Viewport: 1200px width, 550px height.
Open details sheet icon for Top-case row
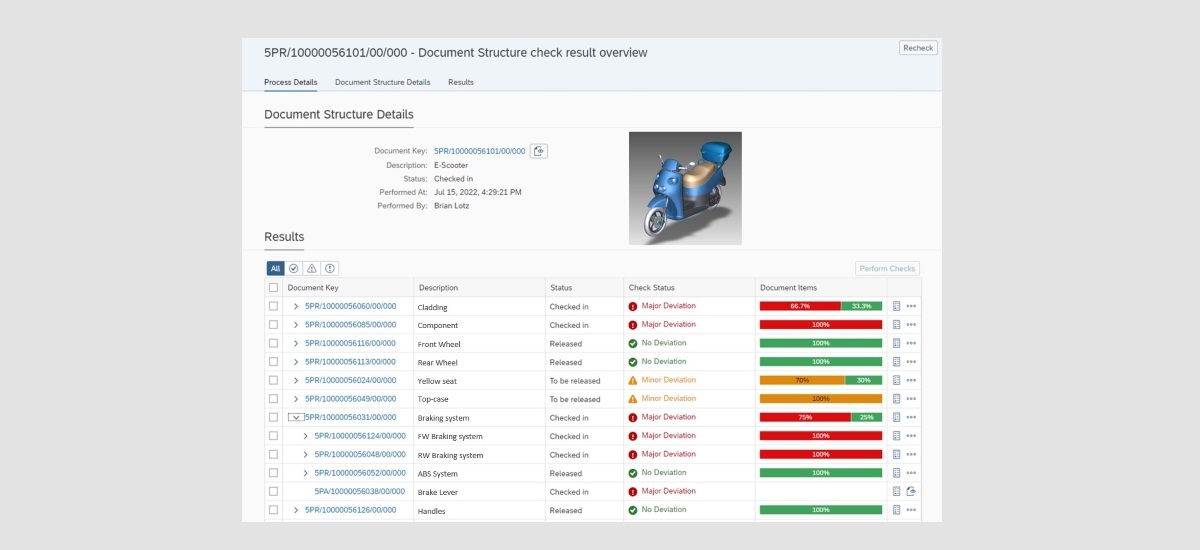click(x=897, y=399)
